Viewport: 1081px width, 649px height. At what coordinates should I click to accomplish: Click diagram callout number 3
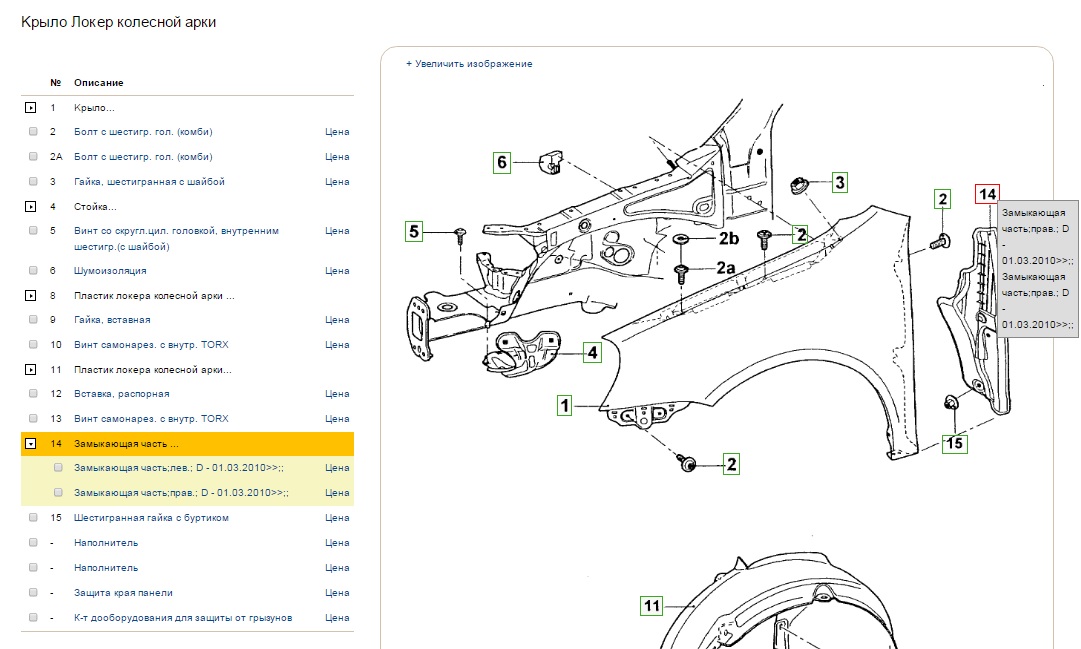839,183
